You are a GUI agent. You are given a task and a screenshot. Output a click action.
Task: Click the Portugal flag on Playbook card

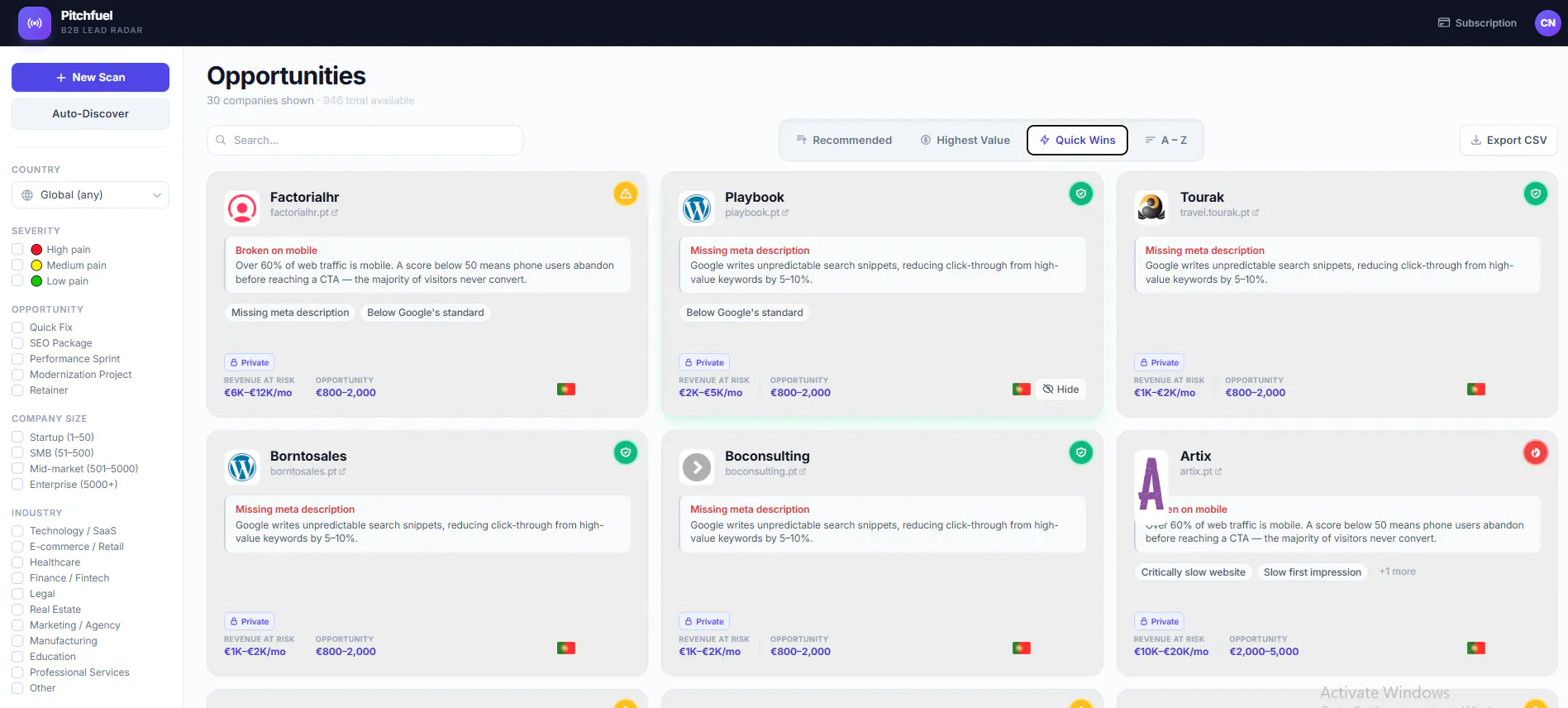(1022, 389)
